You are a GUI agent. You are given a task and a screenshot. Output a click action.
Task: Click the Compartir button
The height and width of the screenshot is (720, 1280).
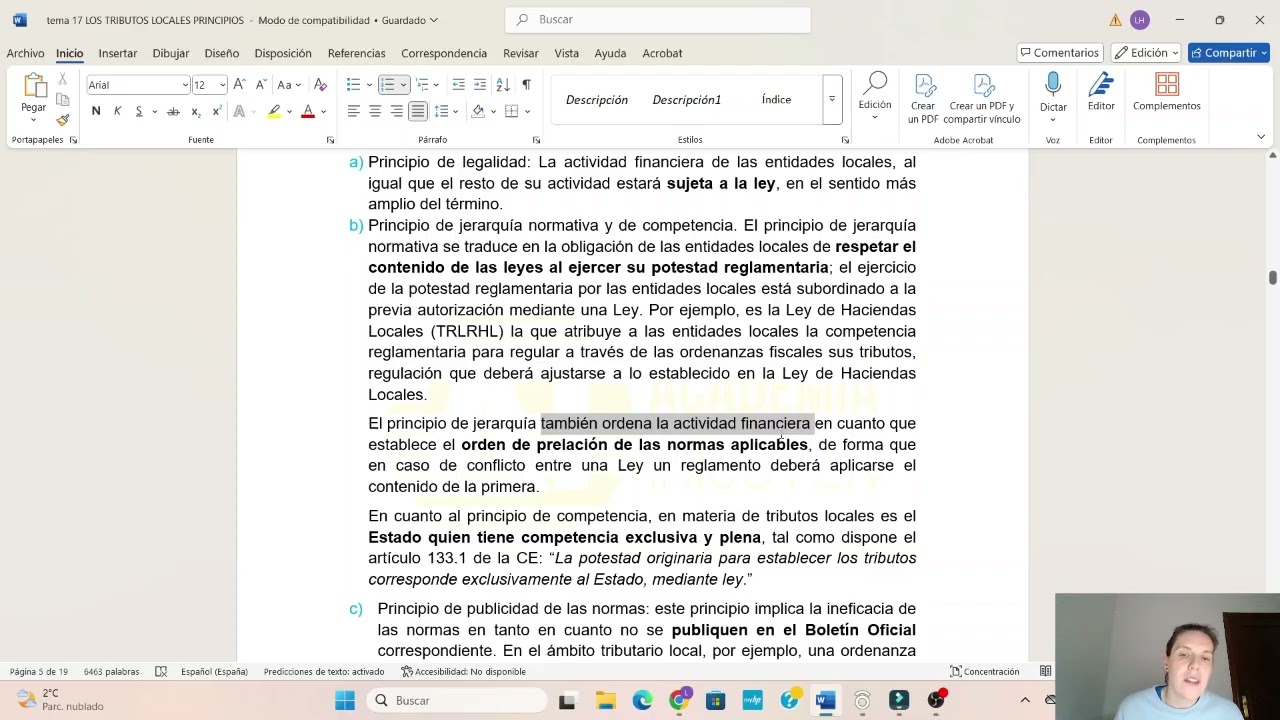pyautogui.click(x=1229, y=53)
